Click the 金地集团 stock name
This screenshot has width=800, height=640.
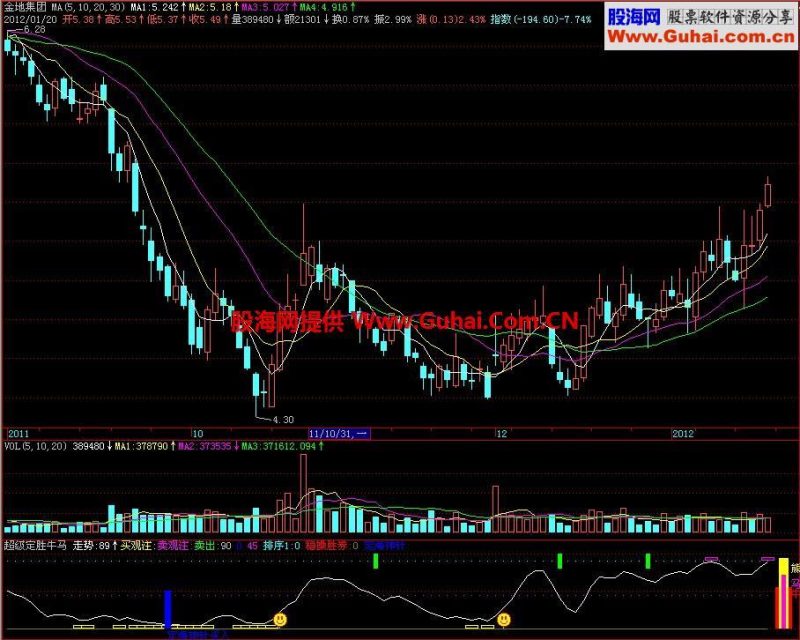point(25,7)
